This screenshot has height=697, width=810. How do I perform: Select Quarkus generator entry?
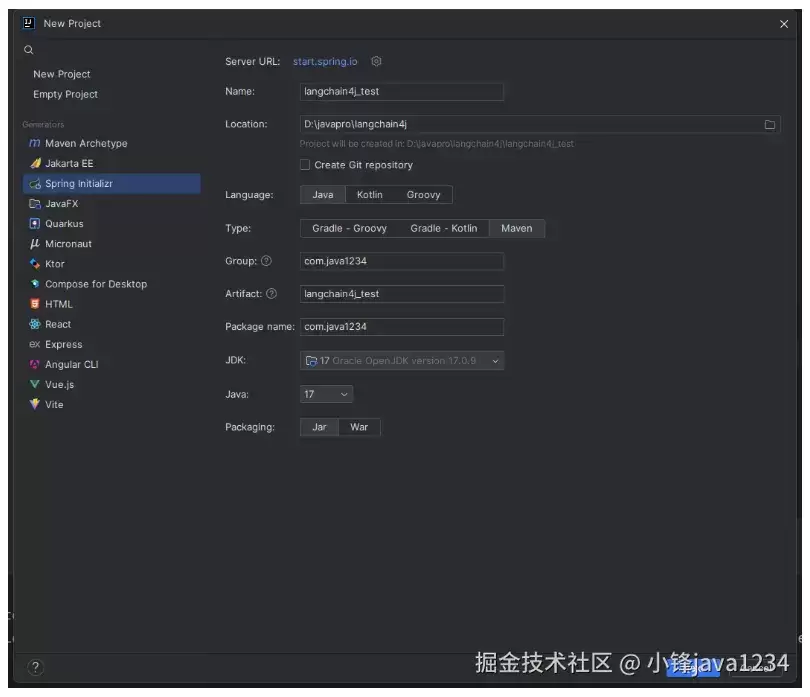tap(112, 224)
